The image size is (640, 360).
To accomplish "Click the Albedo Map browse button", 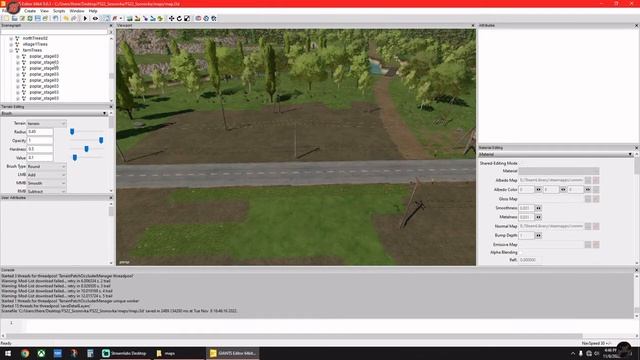I will 588,180.
